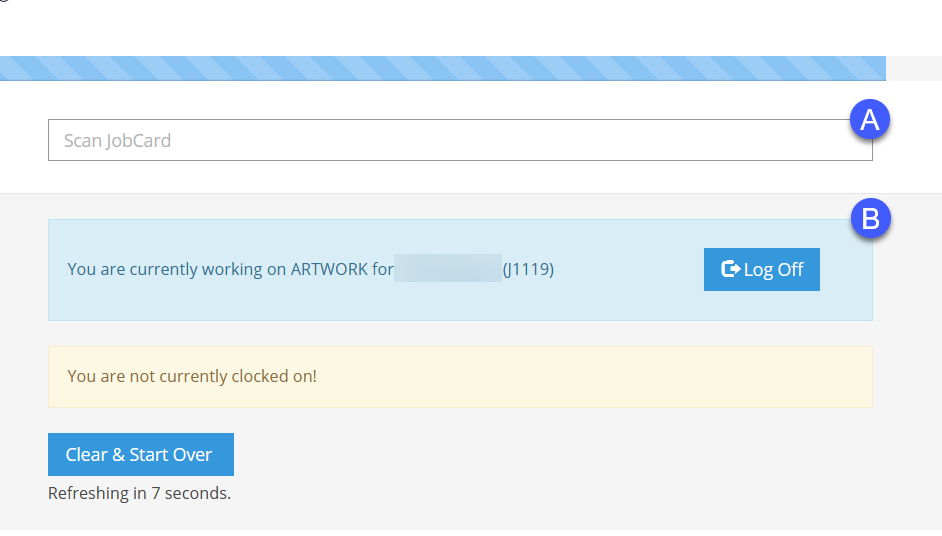Click the blue circle marker labeled A
Image resolution: width=942 pixels, height=536 pixels.
pos(870,120)
